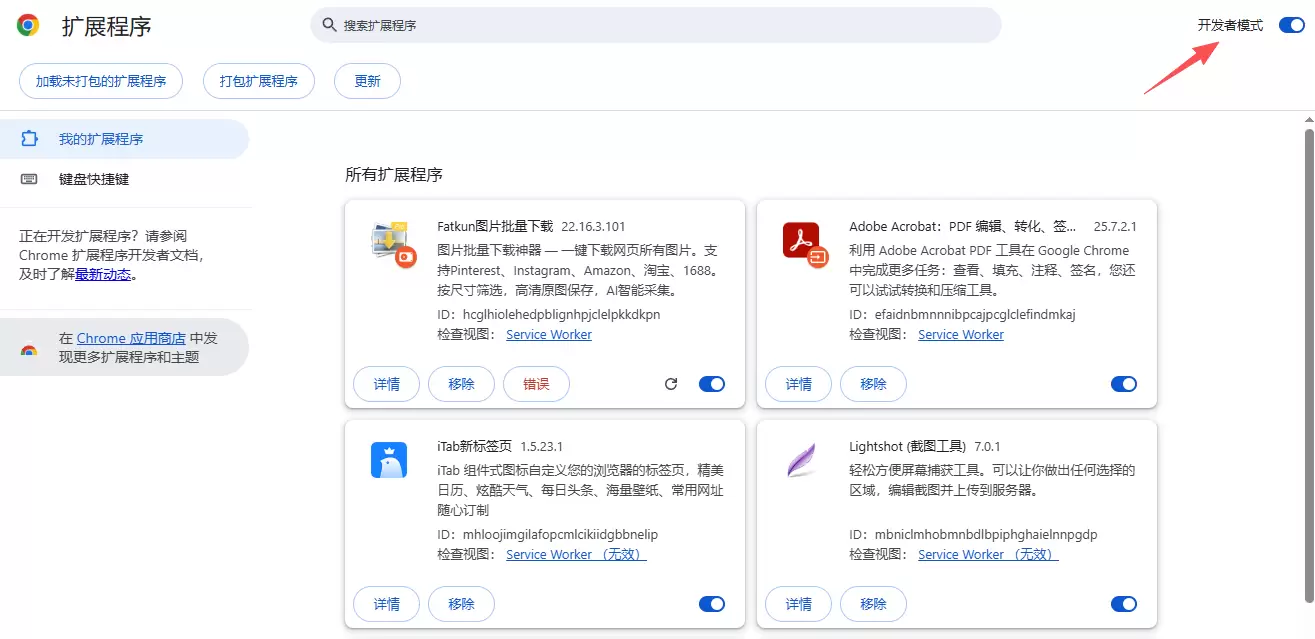Click iTab ID mhloojimgilafopcmlcikiidgbbnelip
The image size is (1315, 639).
tap(561, 534)
